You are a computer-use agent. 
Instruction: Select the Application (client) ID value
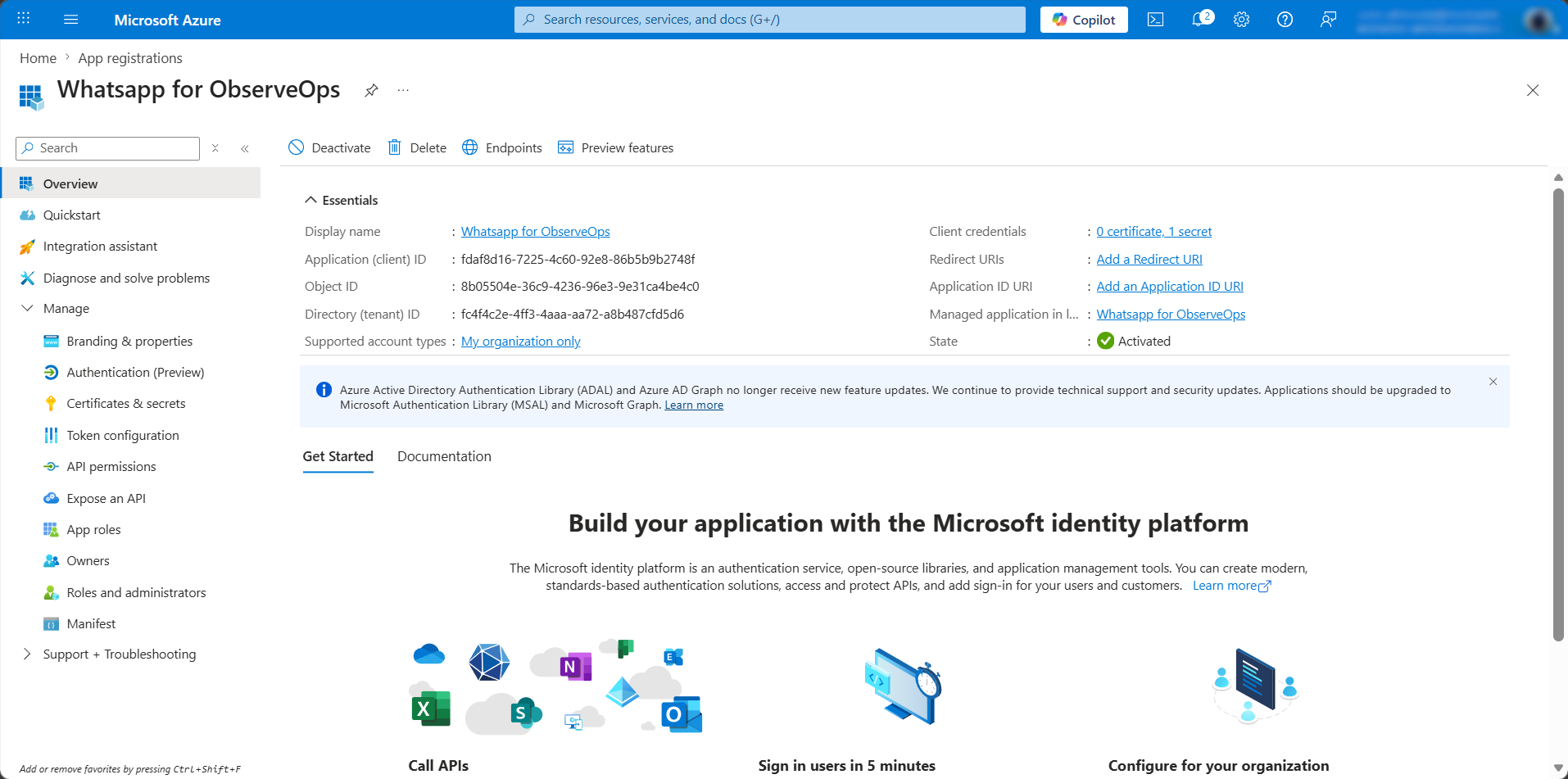[x=578, y=260]
